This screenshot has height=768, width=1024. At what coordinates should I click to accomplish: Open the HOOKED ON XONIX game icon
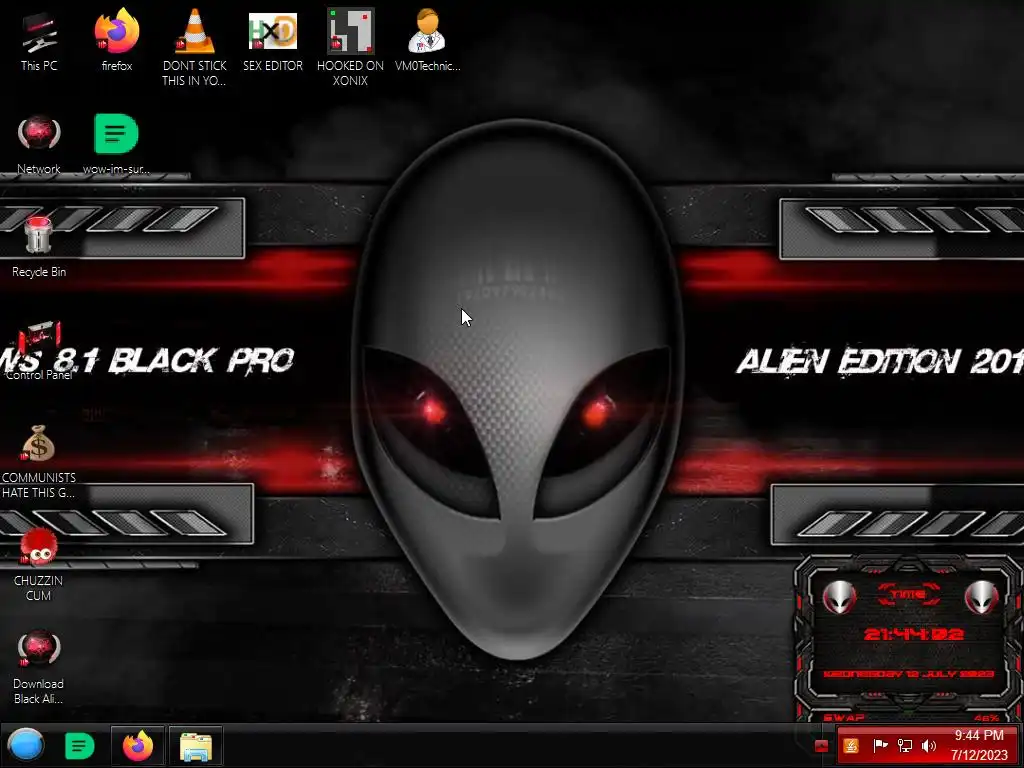click(351, 47)
